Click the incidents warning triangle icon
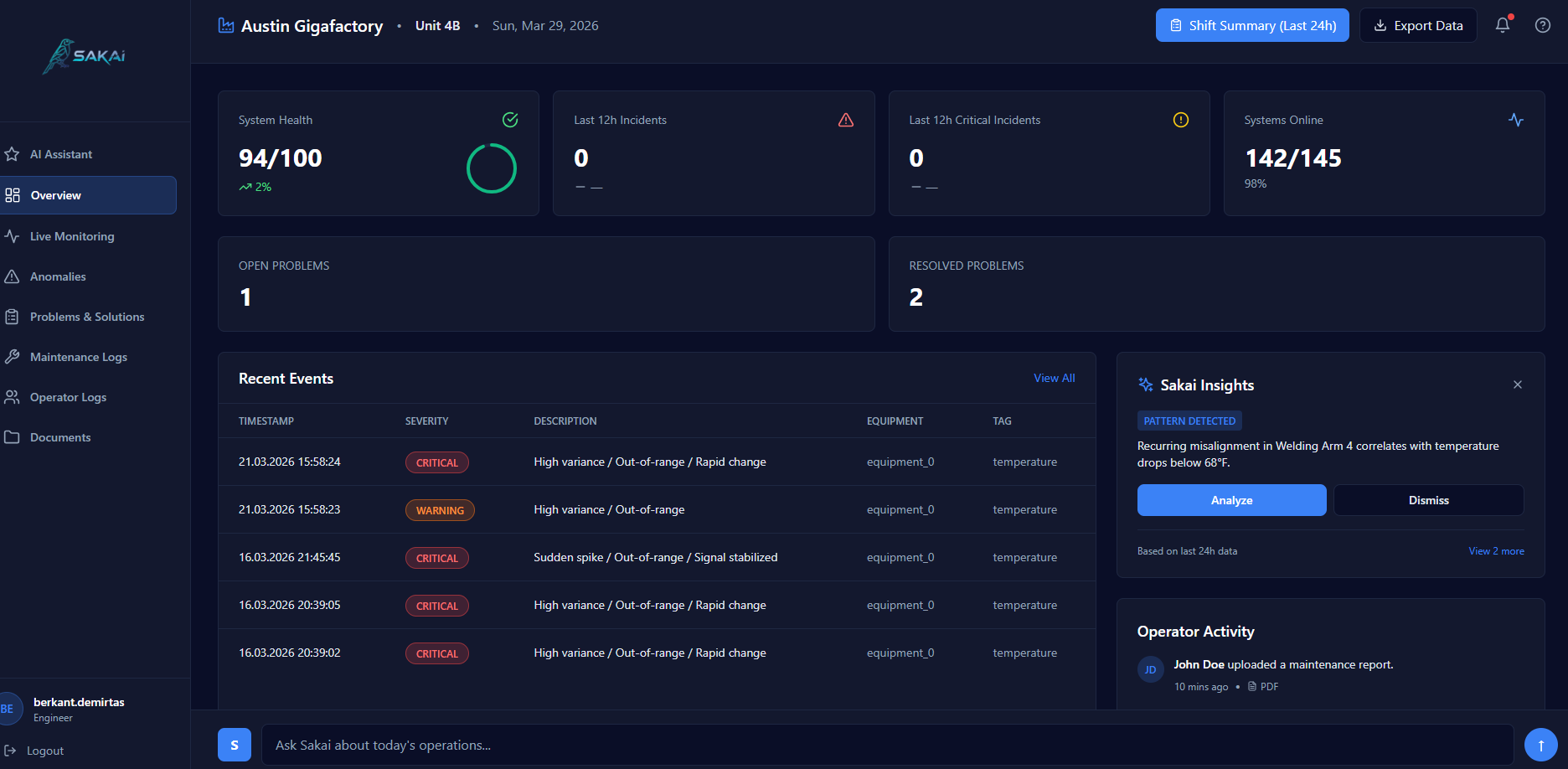 846,120
